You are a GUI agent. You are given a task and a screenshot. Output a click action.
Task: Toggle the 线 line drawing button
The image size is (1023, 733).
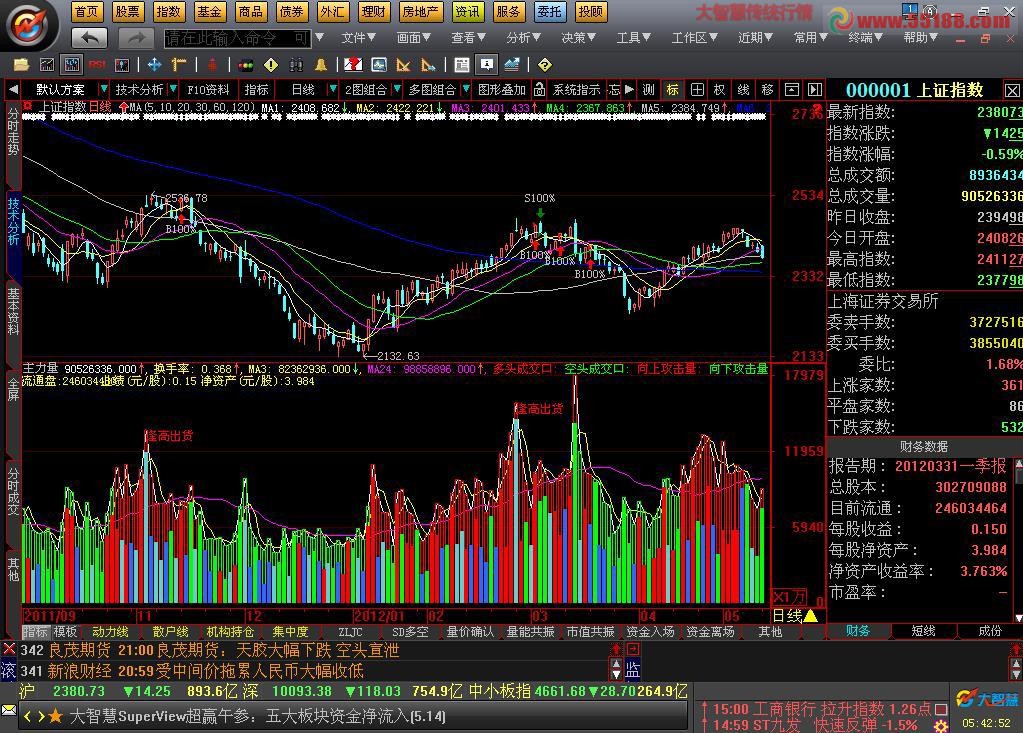point(743,89)
